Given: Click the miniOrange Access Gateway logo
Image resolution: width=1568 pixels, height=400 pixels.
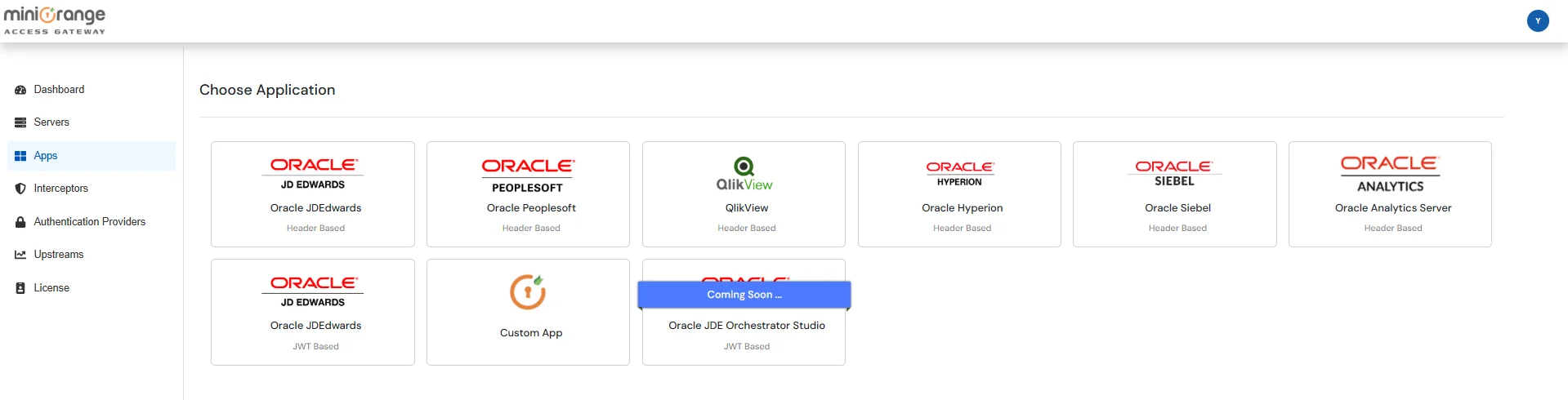Looking at the screenshot, I should tap(55, 20).
